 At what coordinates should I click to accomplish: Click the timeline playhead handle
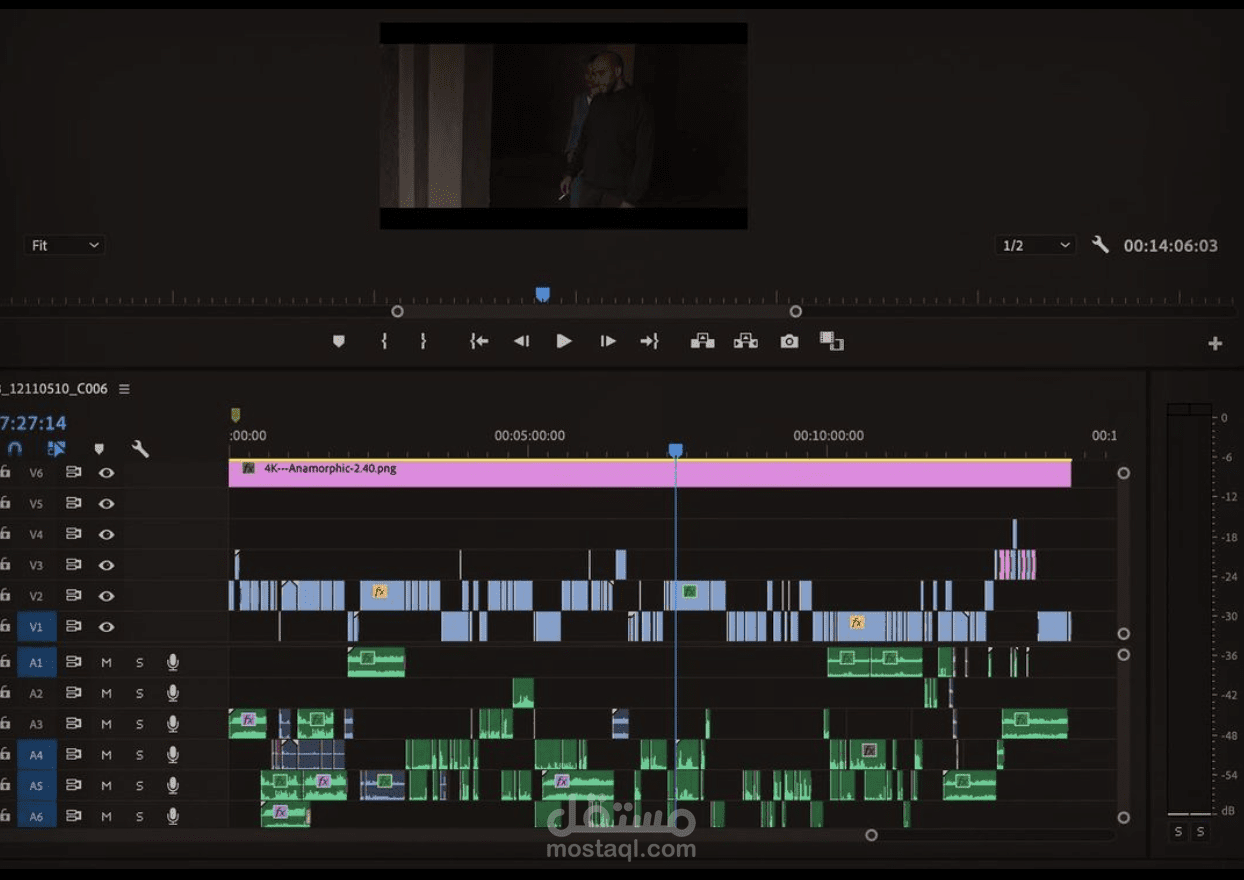click(675, 451)
